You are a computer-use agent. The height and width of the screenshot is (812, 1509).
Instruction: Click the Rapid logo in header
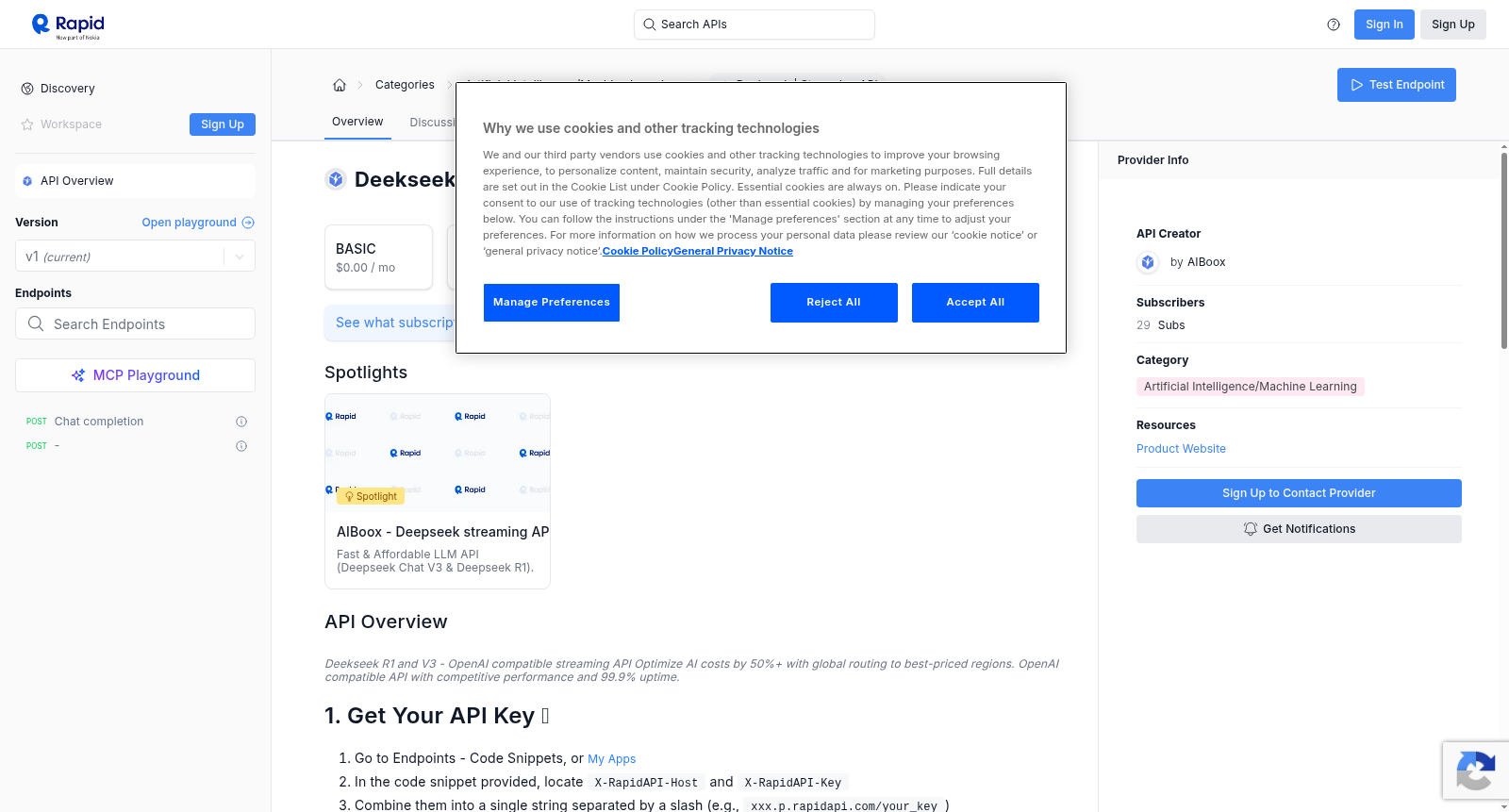tap(68, 25)
